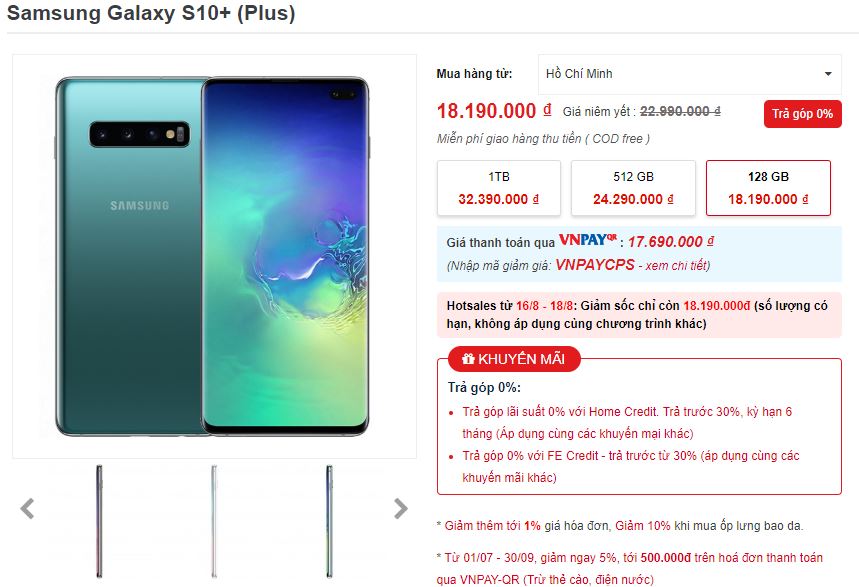Click the FE Credit installment offer text
This screenshot has height=587, width=859.
pos(631,466)
